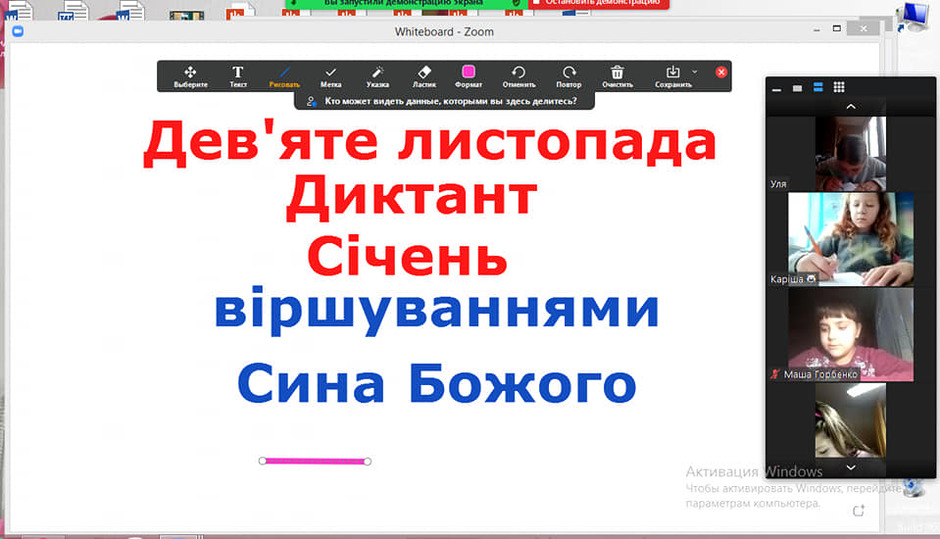Show previous participants with up chevron

point(851,107)
